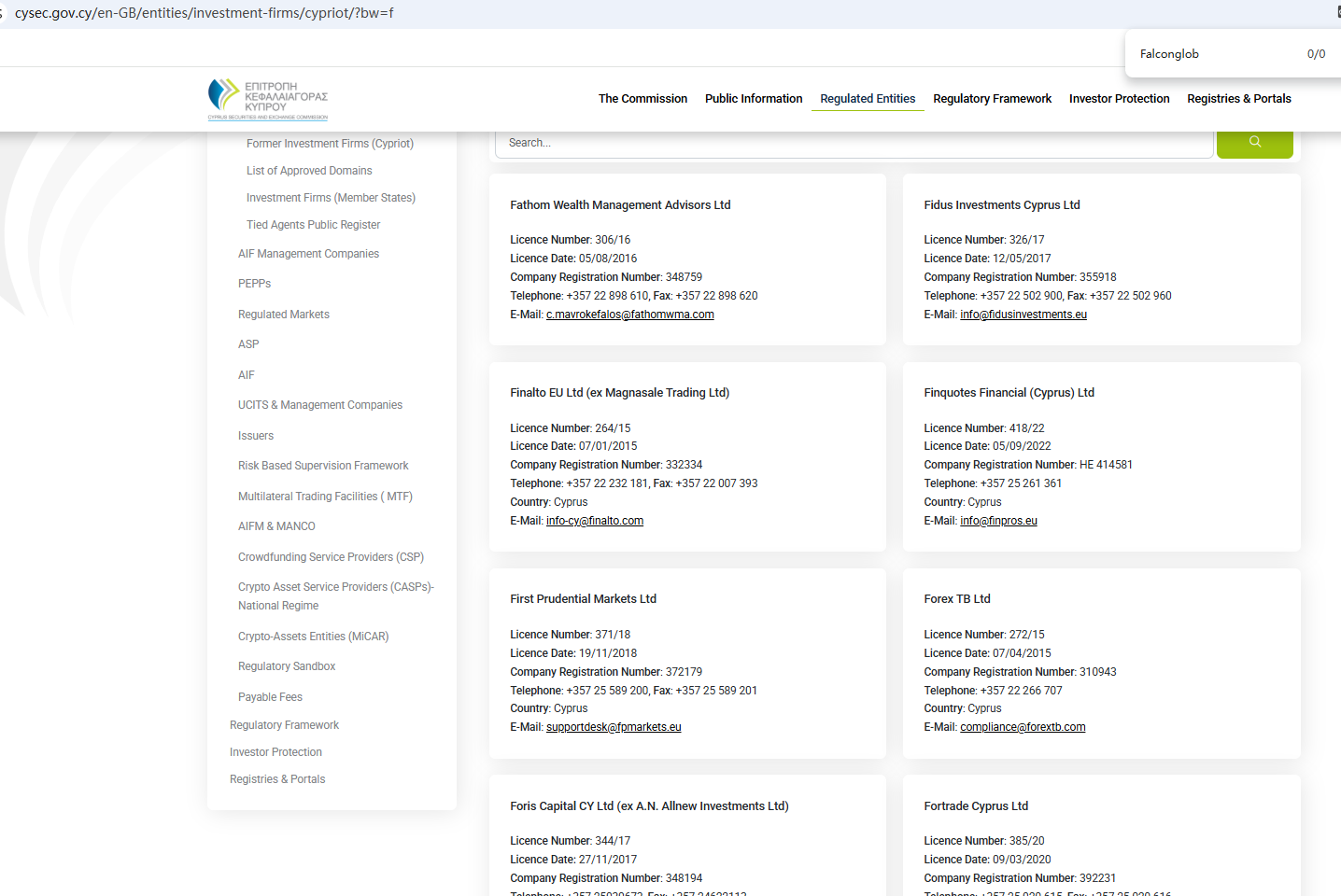Open Regulatory Framework in top navigation
Screen dimensions: 1341x896
pos(992,99)
